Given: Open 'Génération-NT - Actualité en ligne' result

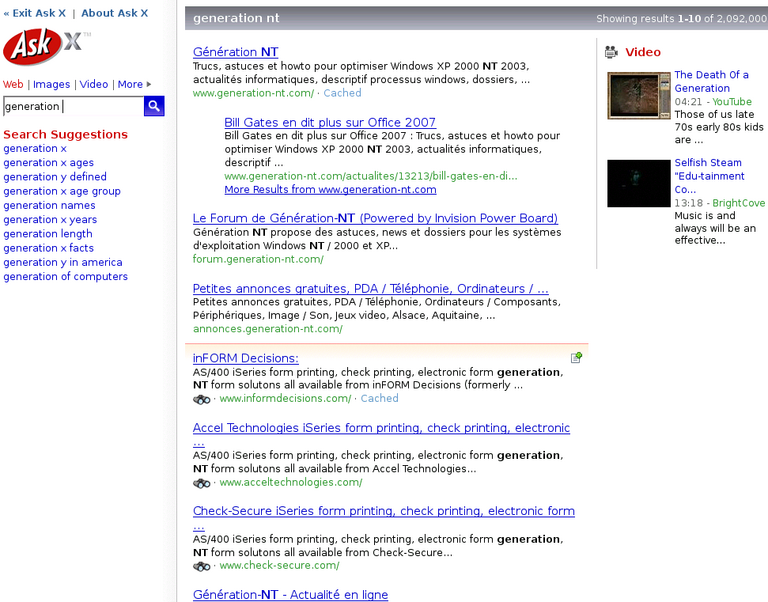Looking at the screenshot, I should pyautogui.click(x=290, y=595).
